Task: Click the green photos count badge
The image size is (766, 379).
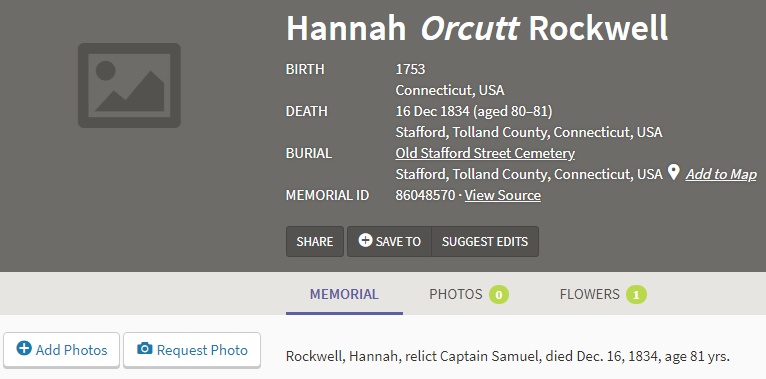Action: 499,295
